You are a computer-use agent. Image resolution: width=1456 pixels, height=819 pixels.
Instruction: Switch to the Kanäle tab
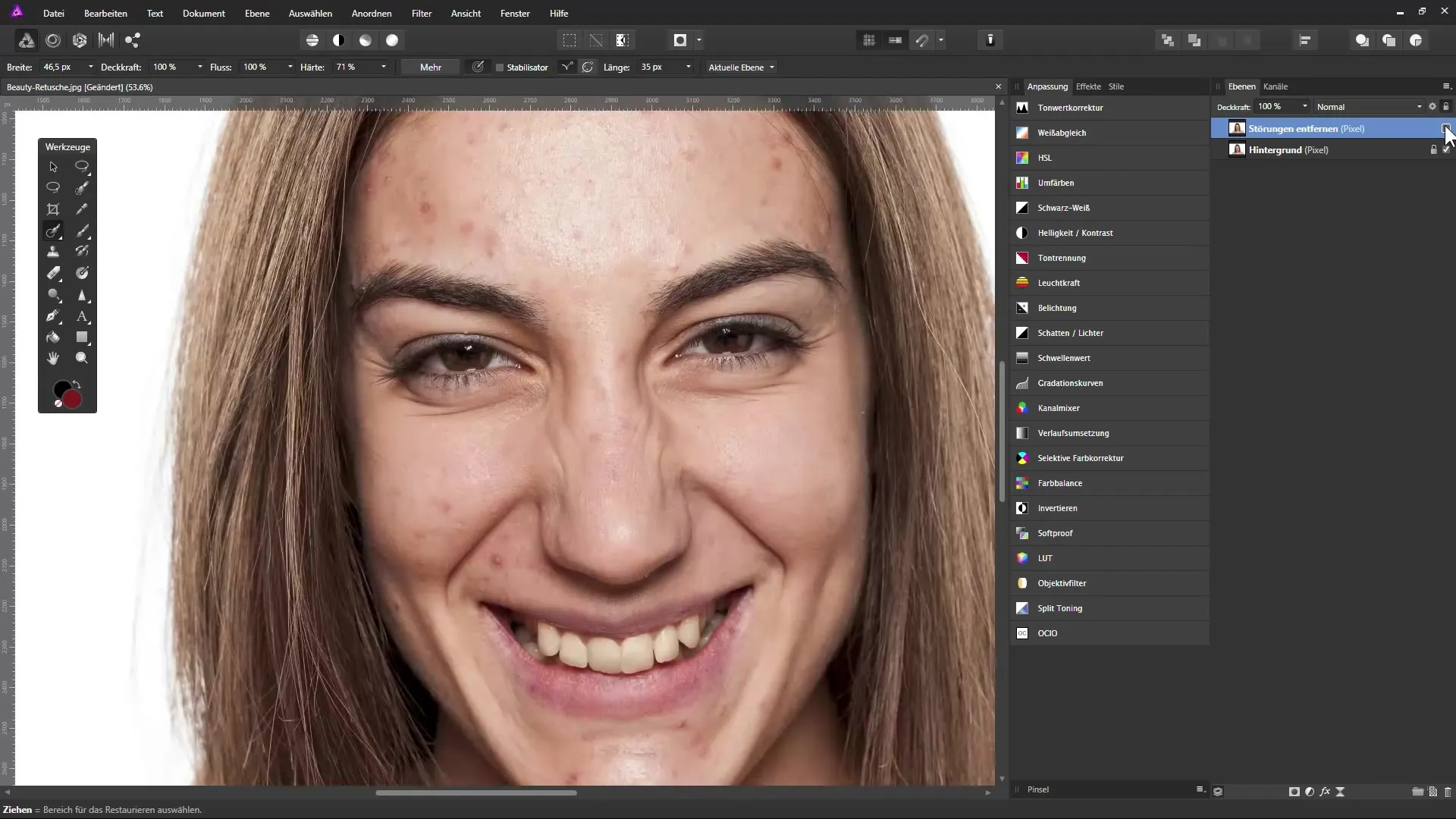1276,86
